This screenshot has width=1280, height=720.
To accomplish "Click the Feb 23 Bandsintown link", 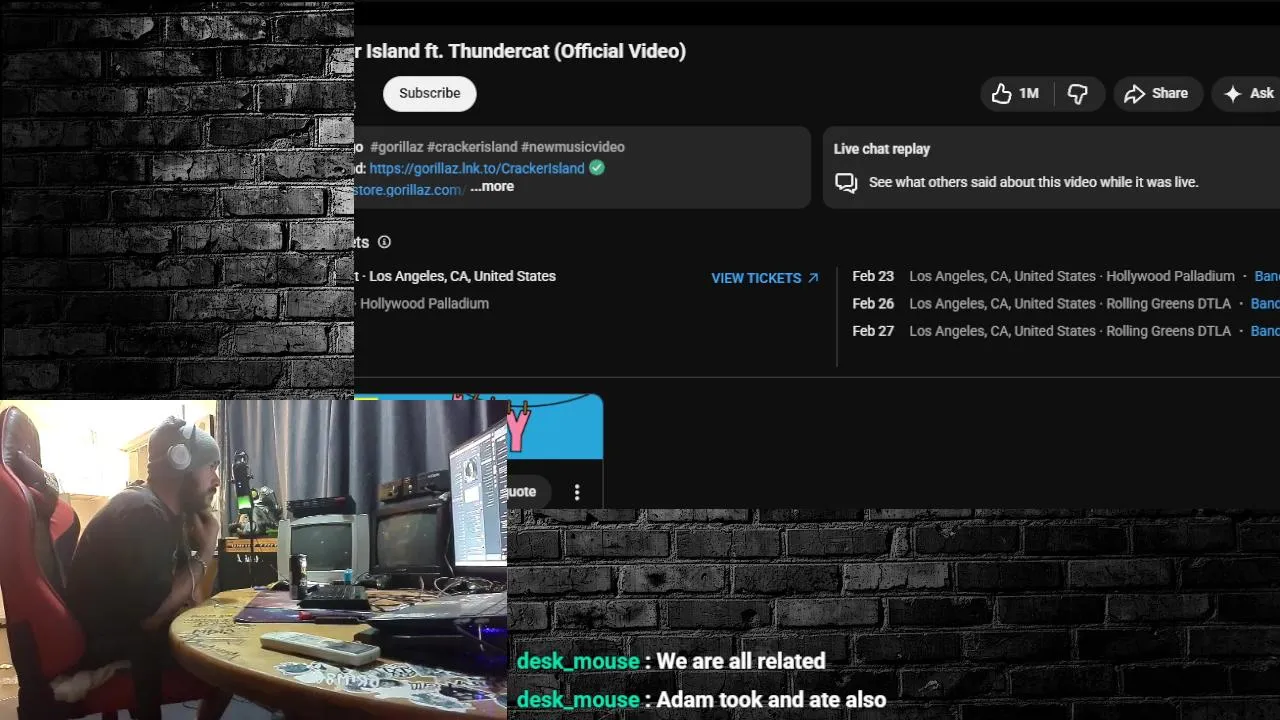I will 1267,276.
